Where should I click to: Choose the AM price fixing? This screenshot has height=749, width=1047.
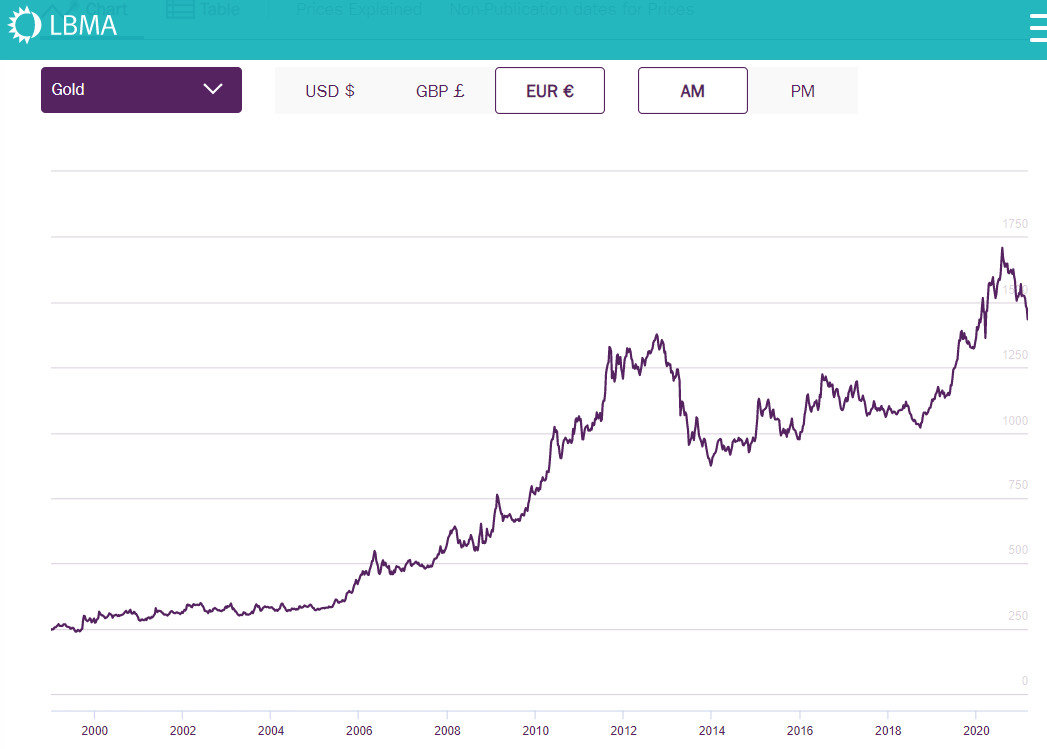point(692,91)
